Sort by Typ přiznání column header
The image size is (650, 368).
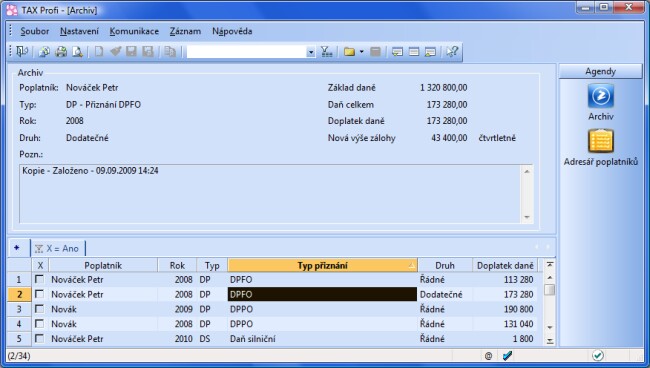tap(323, 266)
